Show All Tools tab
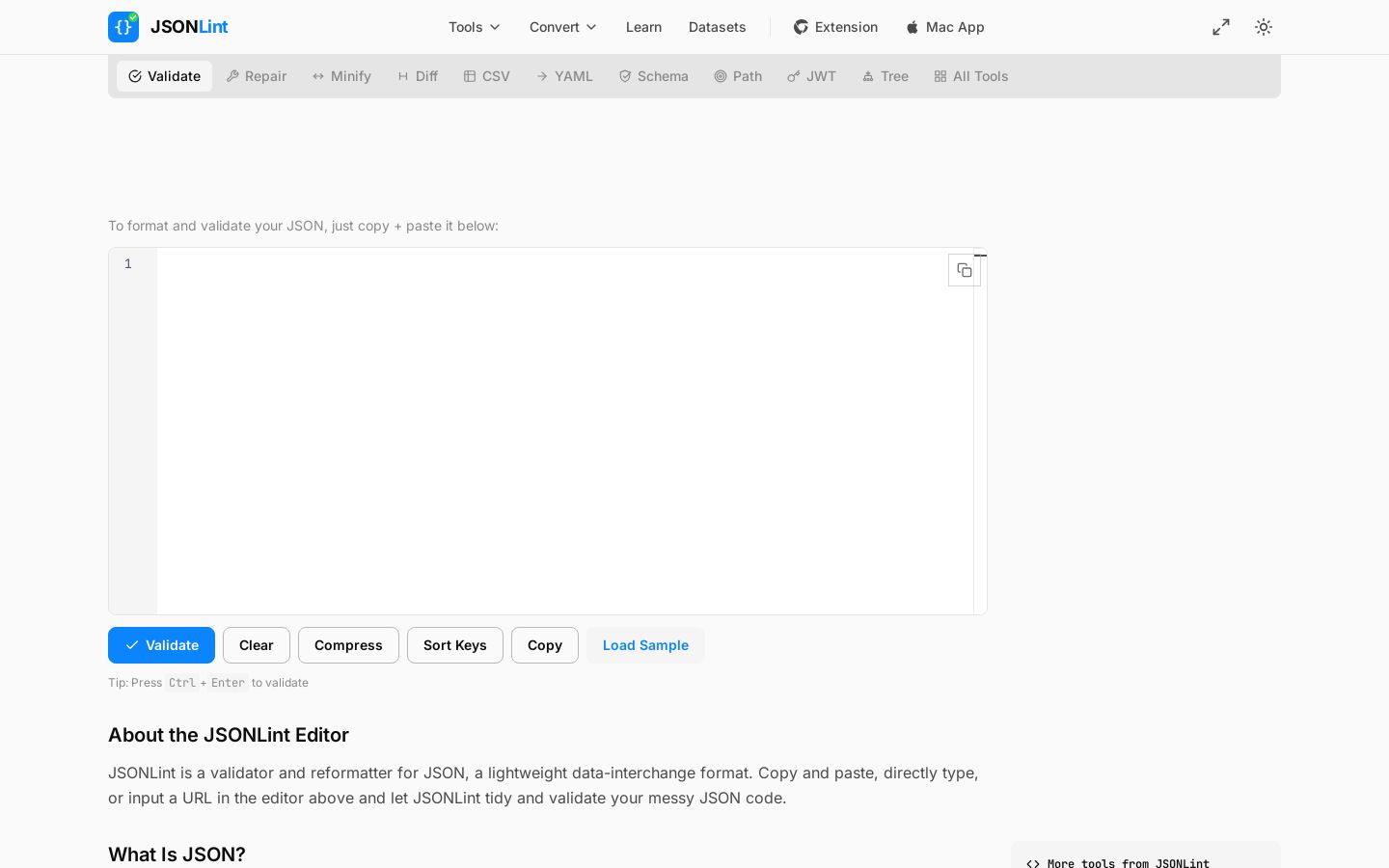Viewport: 1389px width, 868px height. pos(970,76)
